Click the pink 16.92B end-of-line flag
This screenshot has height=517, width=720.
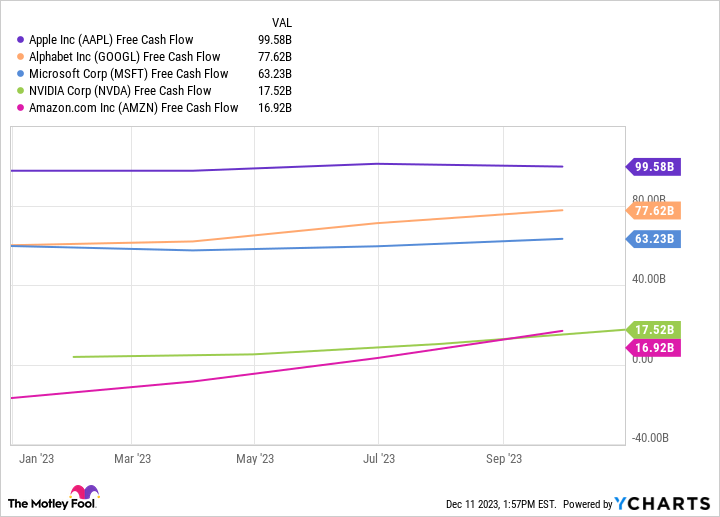coord(653,348)
